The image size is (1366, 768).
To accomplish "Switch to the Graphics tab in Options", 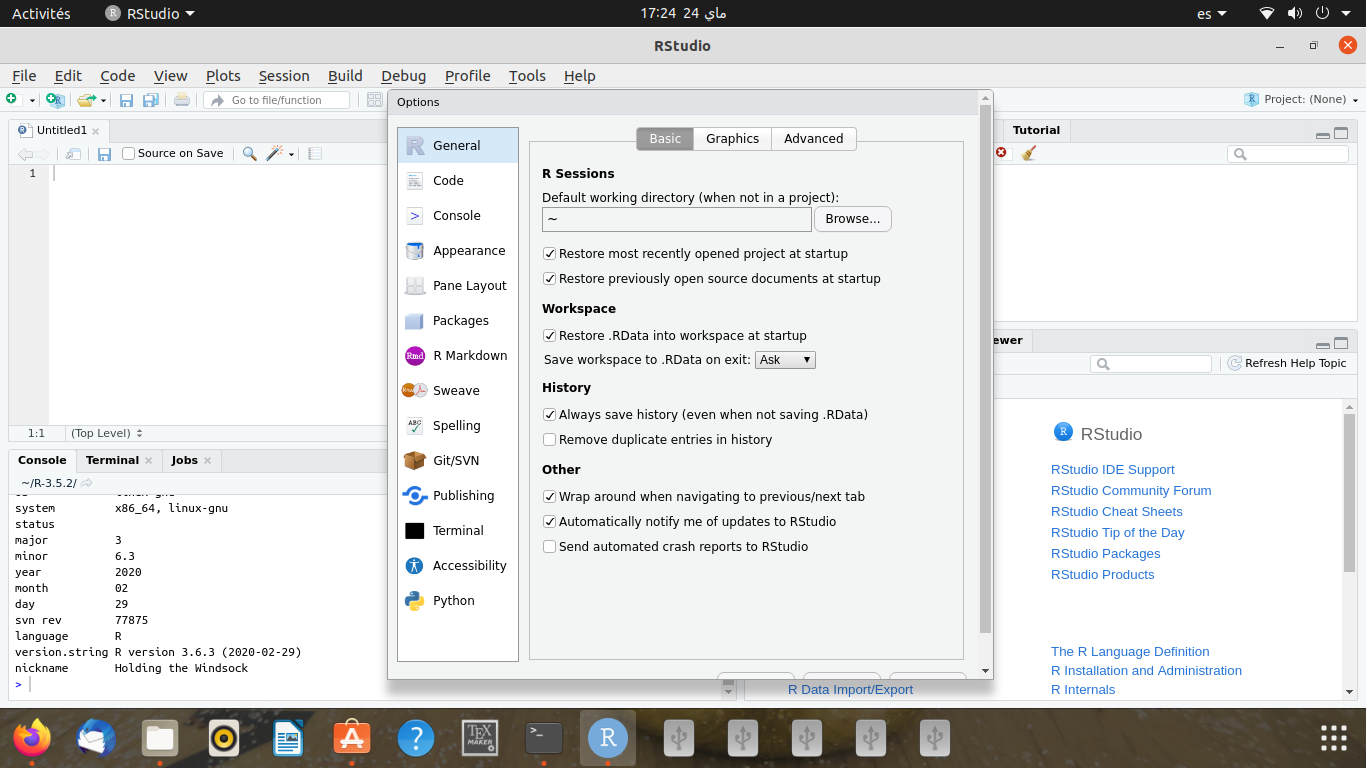I will (733, 139).
